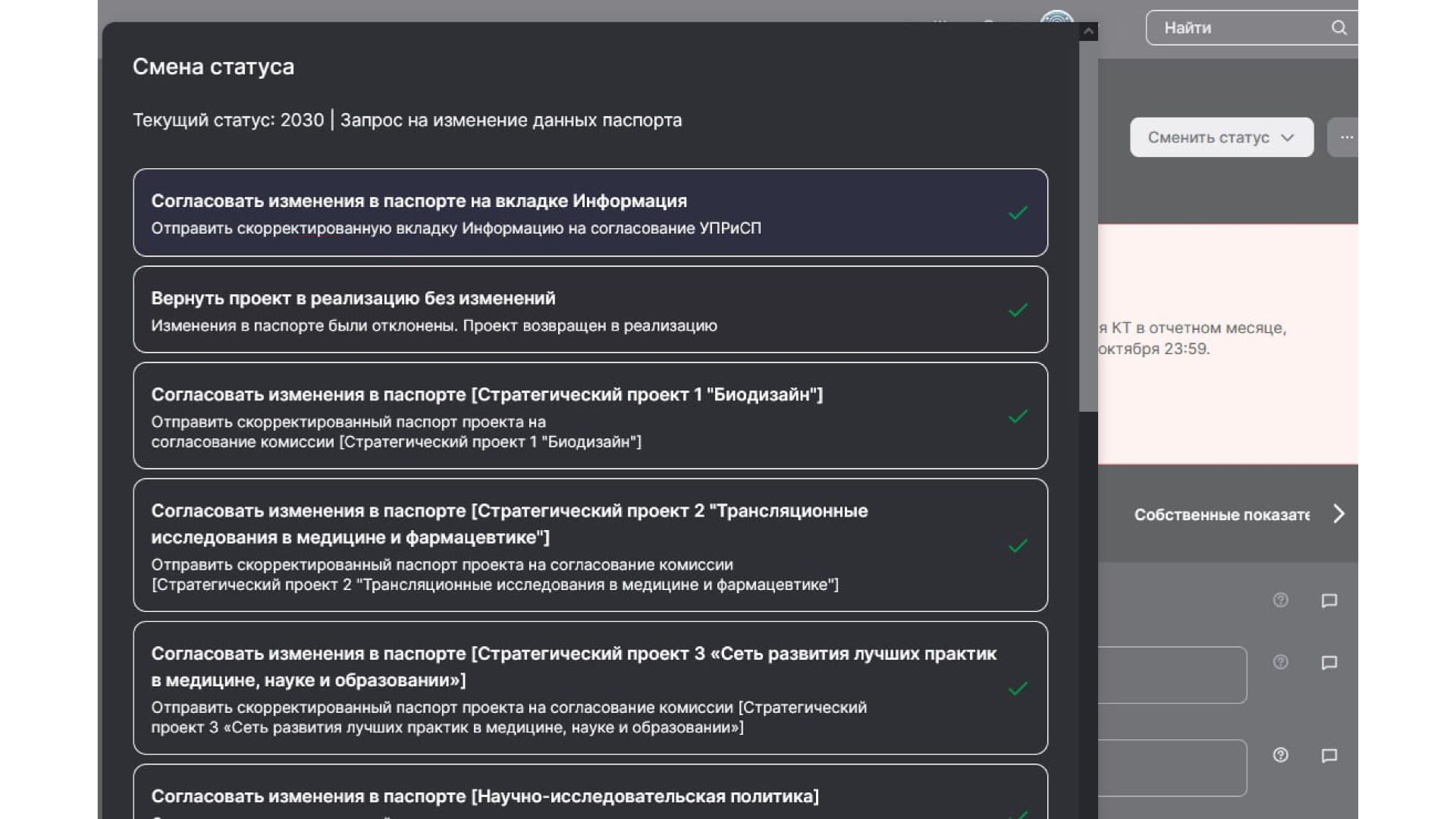Click the bottom question-mark help icon
The height and width of the screenshot is (819, 1456).
pyautogui.click(x=1281, y=755)
